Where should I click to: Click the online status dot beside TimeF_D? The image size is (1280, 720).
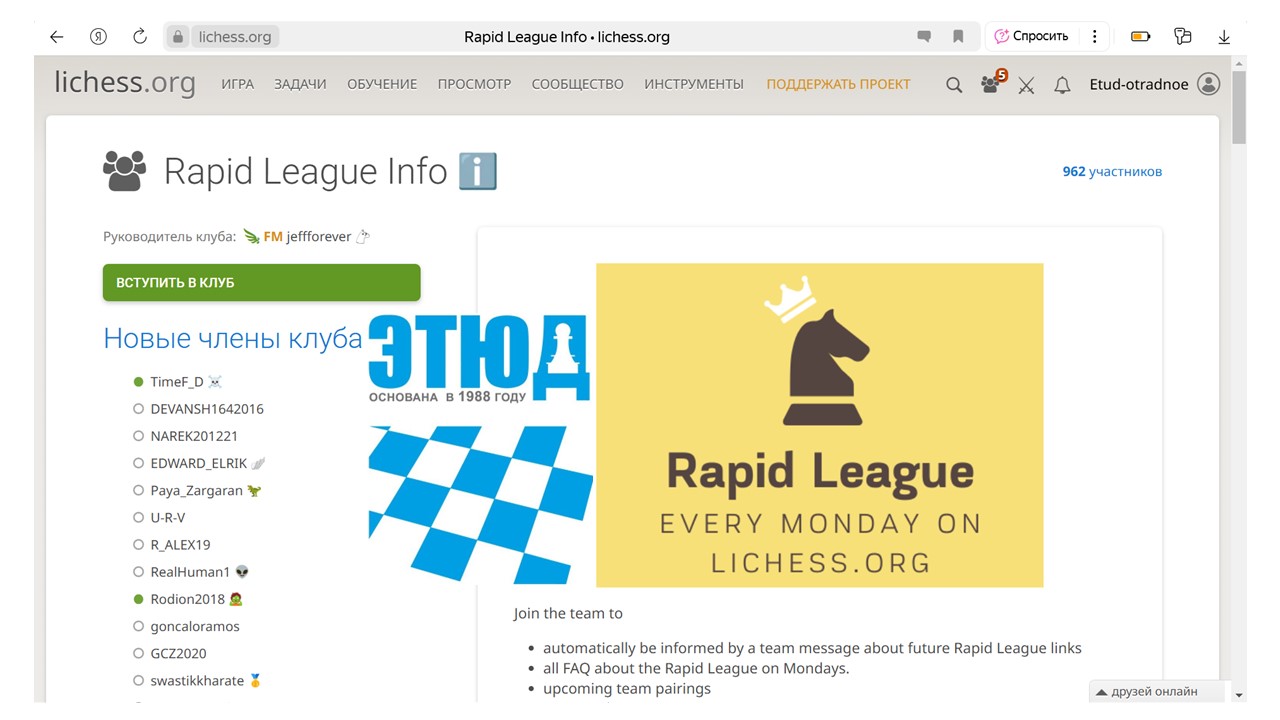139,382
